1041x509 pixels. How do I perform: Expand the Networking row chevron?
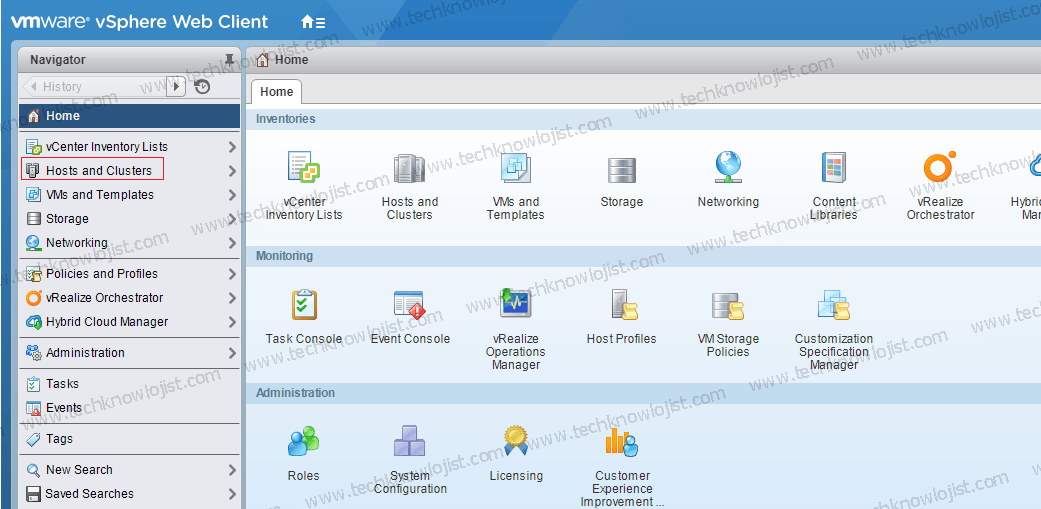pos(232,243)
